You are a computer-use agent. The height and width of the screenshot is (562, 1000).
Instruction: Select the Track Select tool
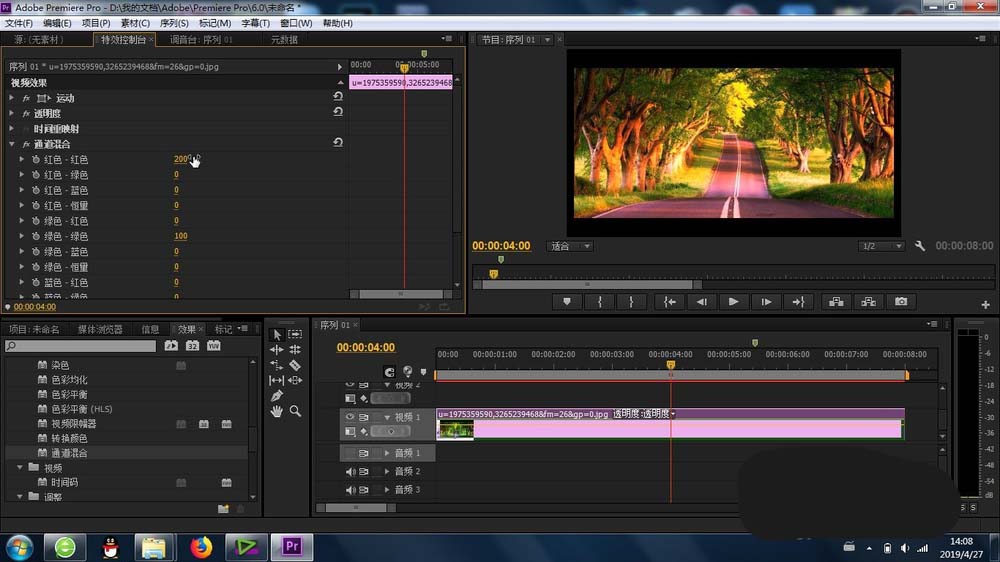[295, 334]
